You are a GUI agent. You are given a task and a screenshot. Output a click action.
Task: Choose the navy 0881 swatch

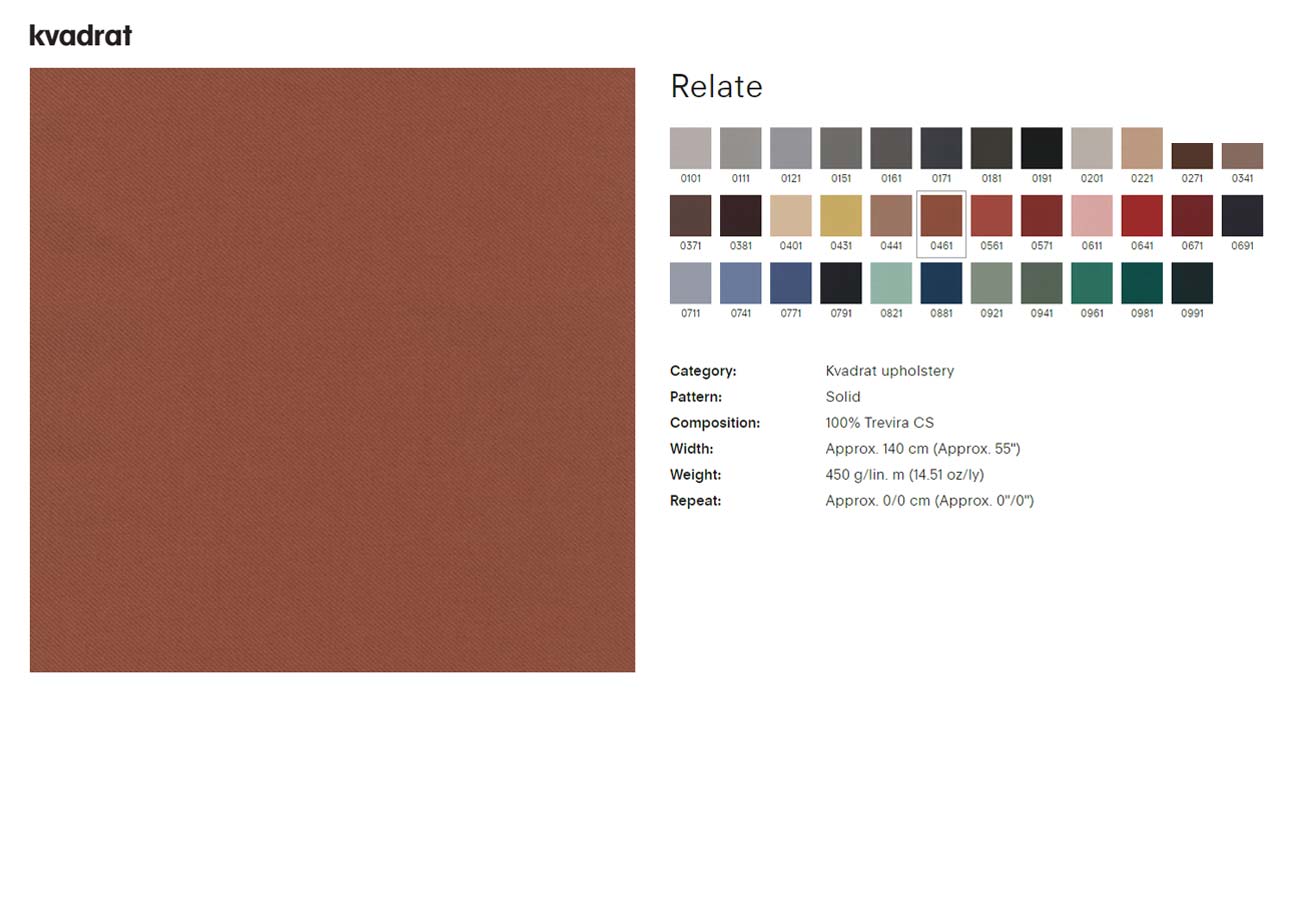pos(941,283)
